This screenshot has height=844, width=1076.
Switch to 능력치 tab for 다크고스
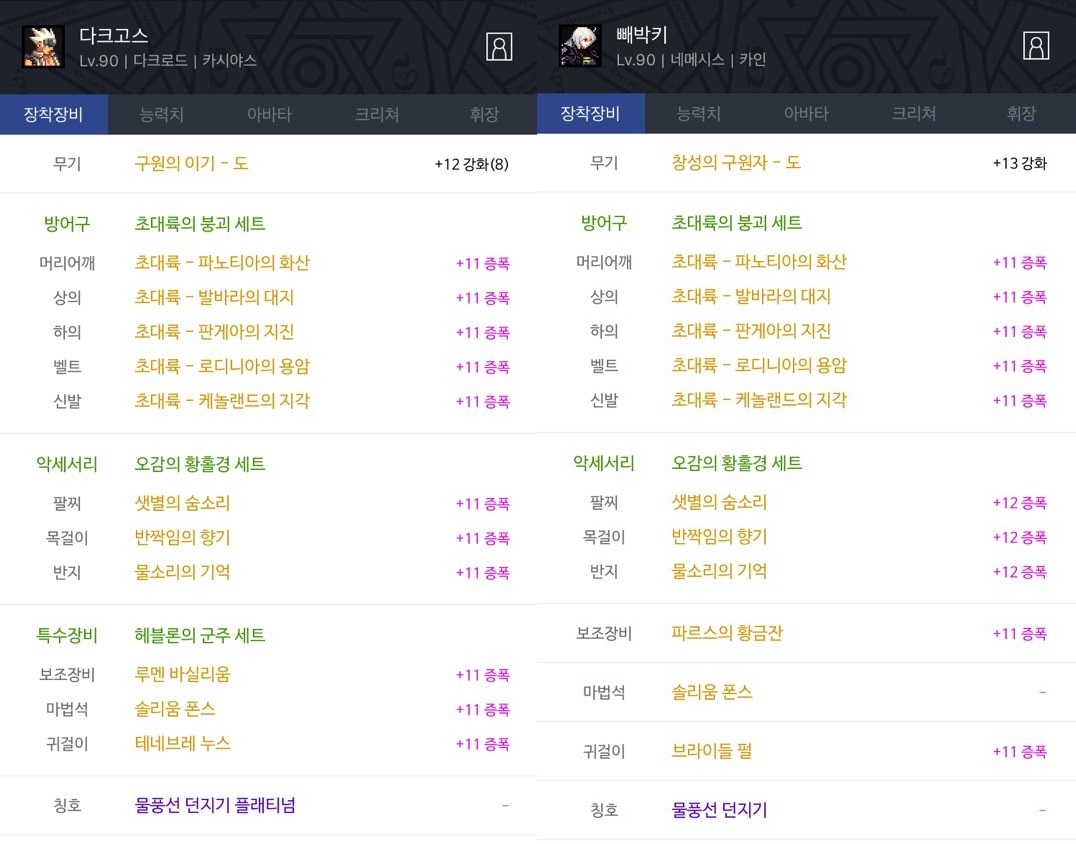point(161,114)
